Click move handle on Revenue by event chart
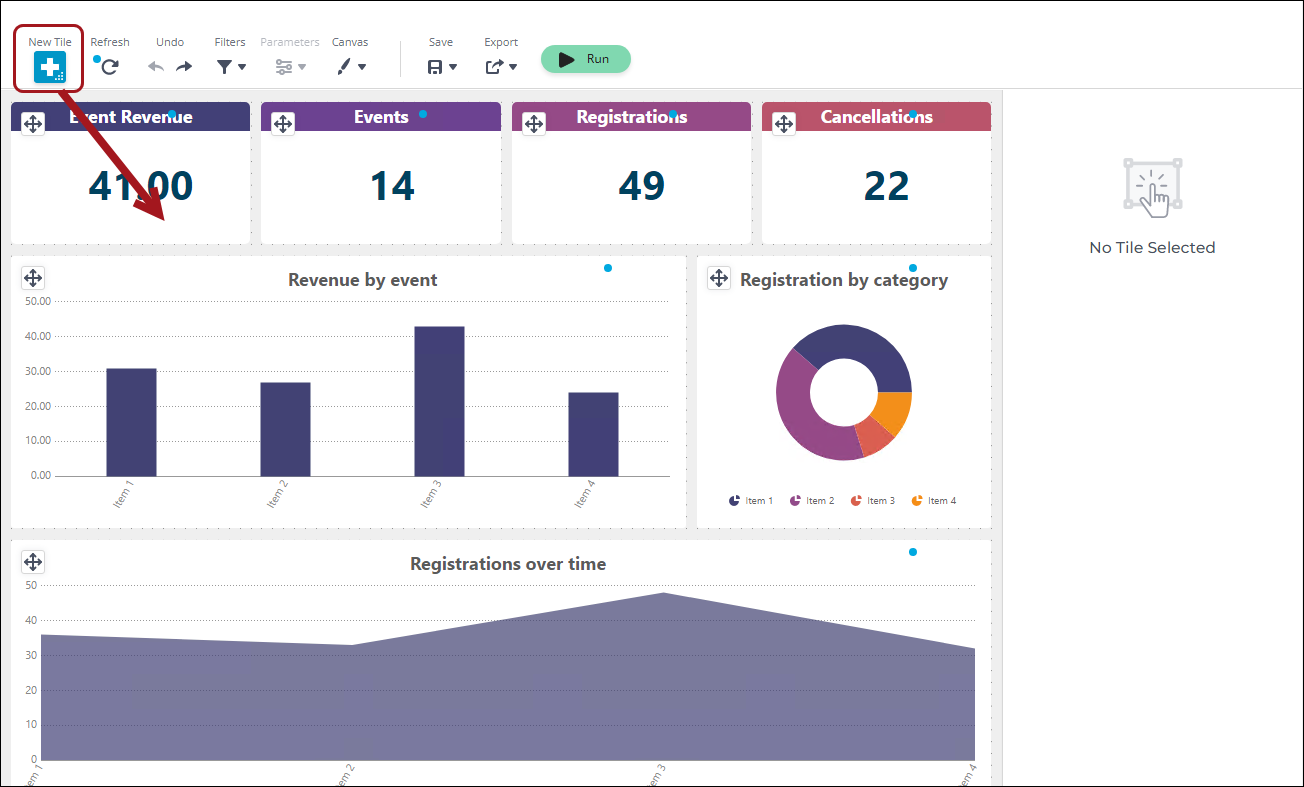This screenshot has width=1304, height=787. tap(33, 277)
